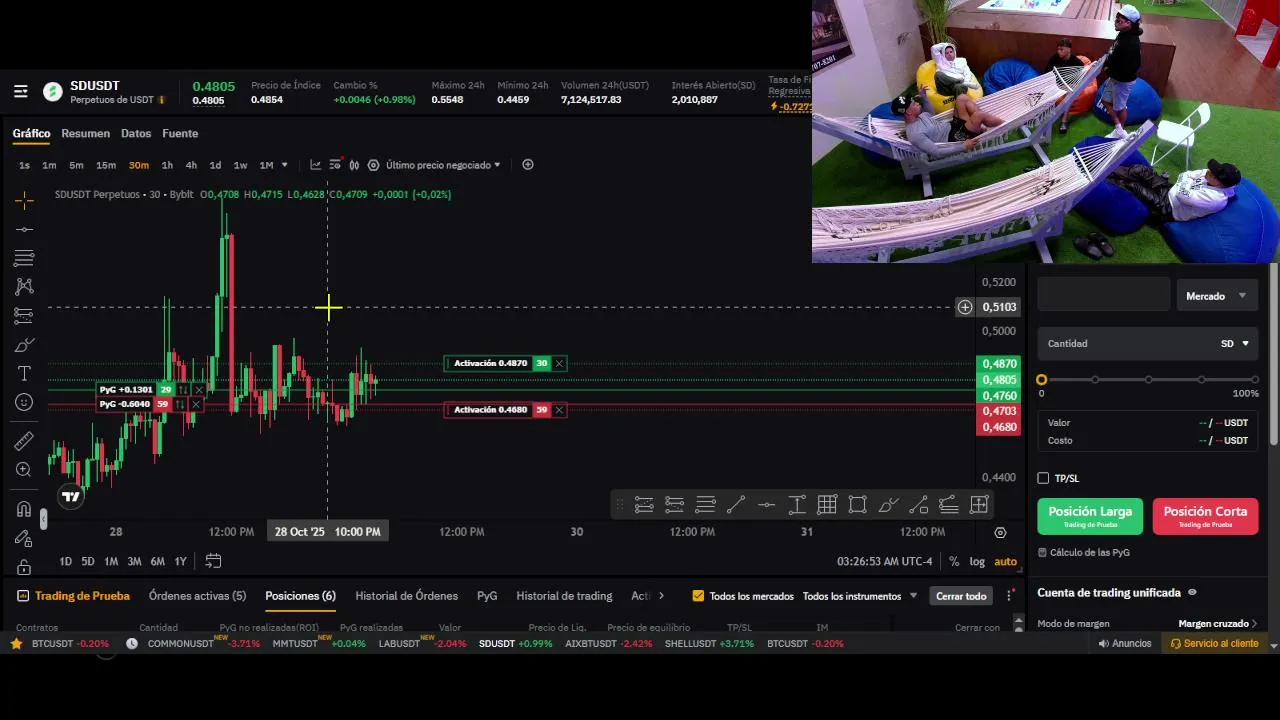Image resolution: width=1280 pixels, height=720 pixels.
Task: Open the Fibonacci retracement tool group
Action: pos(24,258)
